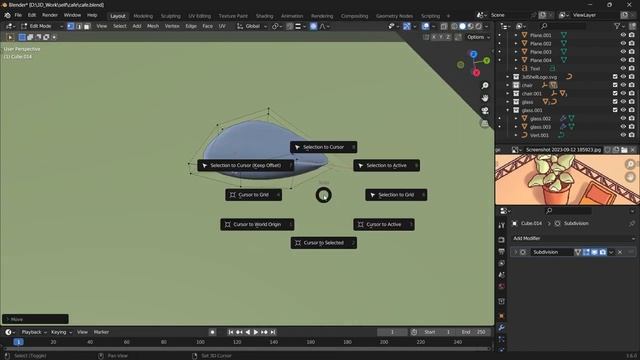Open the UV menu in viewport header
This screenshot has height=360, width=640.
click(x=222, y=26)
